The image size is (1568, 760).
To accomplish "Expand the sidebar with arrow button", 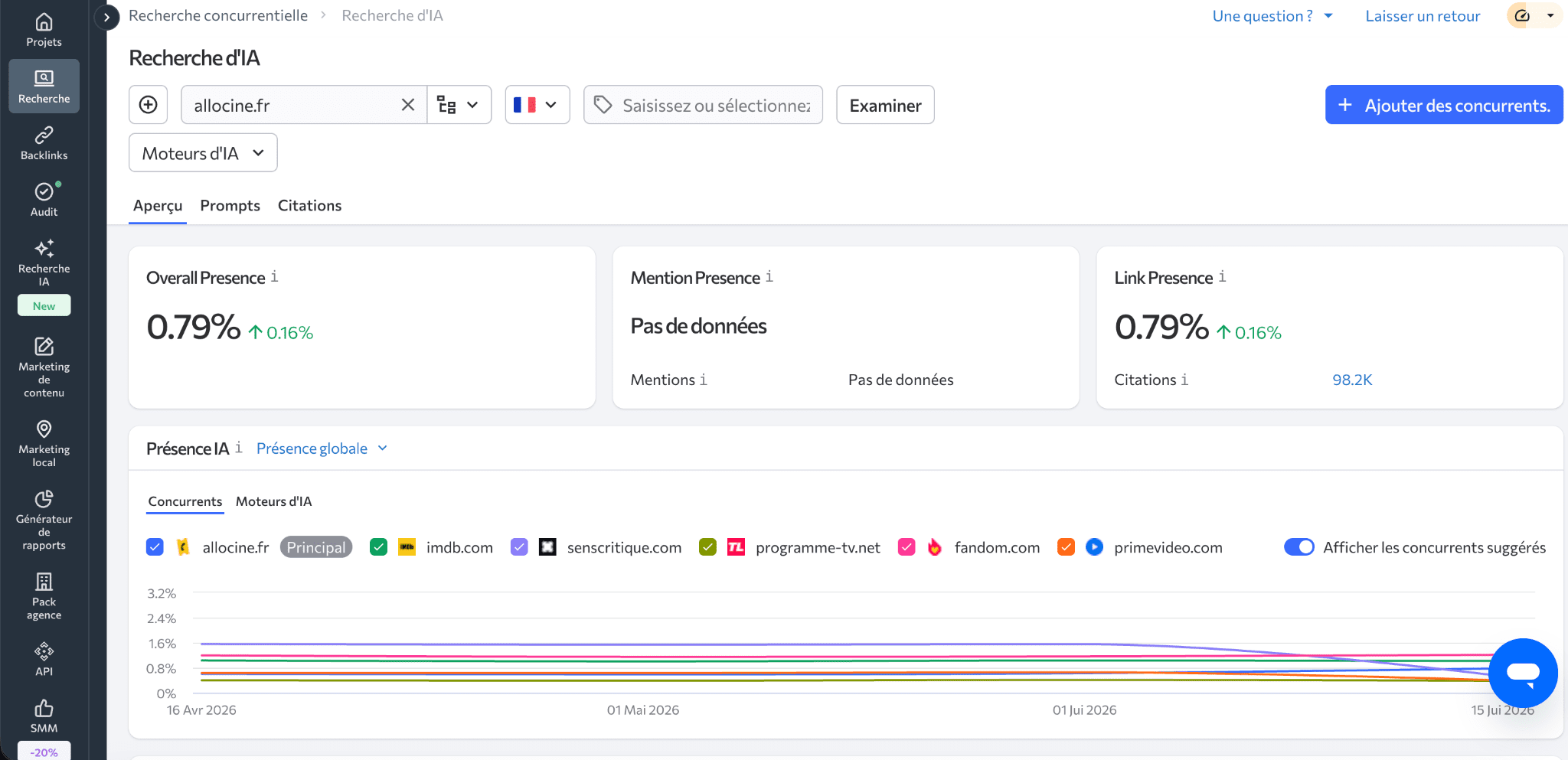I will click(107, 16).
